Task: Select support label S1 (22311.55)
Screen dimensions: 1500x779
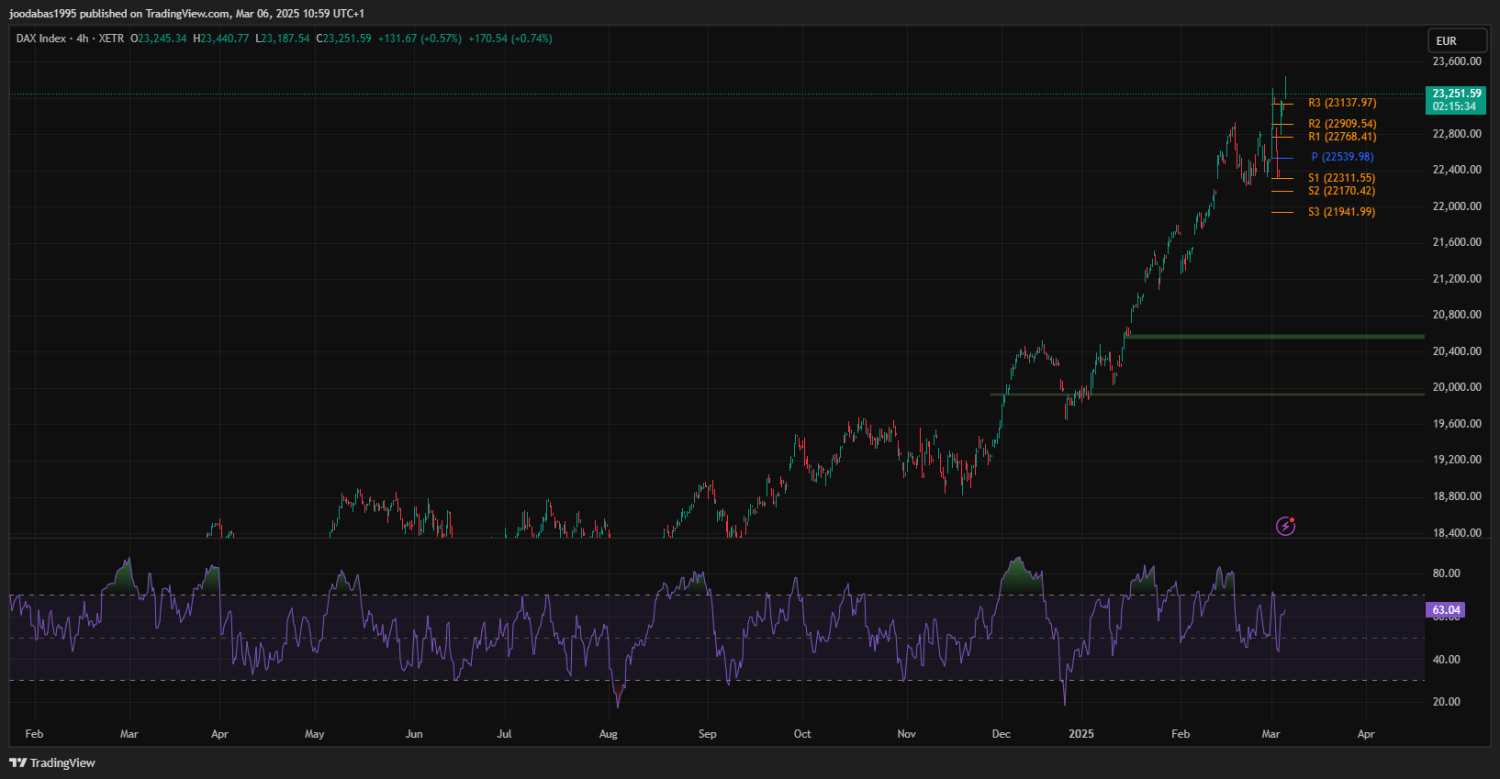Action: coord(1342,178)
